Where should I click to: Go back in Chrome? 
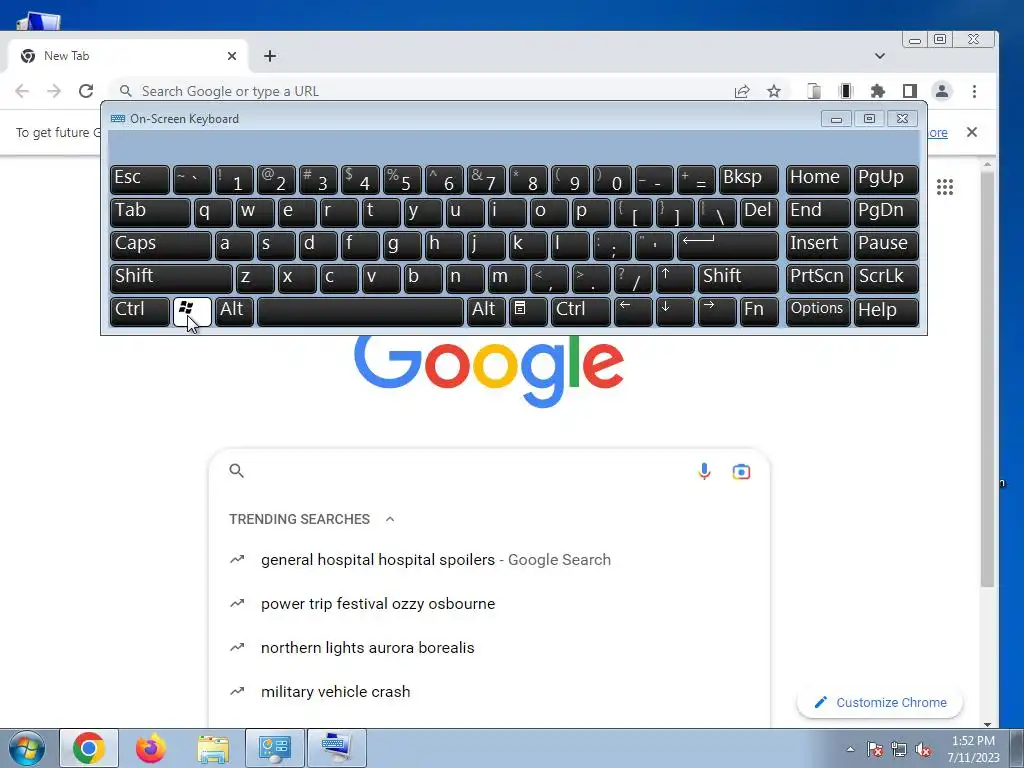click(22, 91)
